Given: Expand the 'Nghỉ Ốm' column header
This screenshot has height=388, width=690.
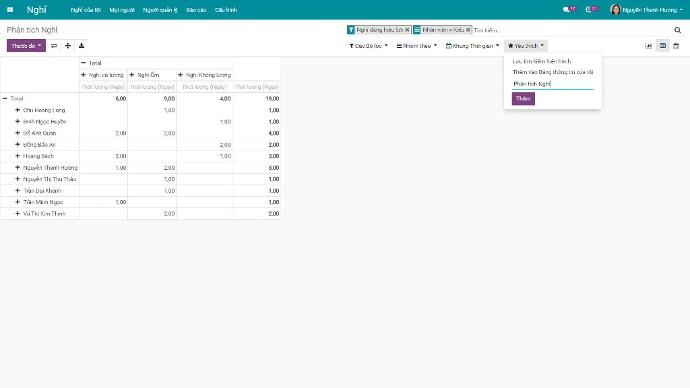Looking at the screenshot, I should pyautogui.click(x=144, y=75).
